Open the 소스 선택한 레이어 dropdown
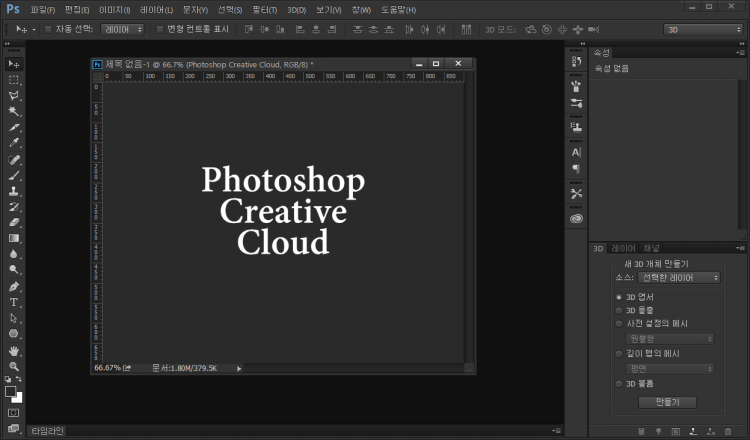 679,277
